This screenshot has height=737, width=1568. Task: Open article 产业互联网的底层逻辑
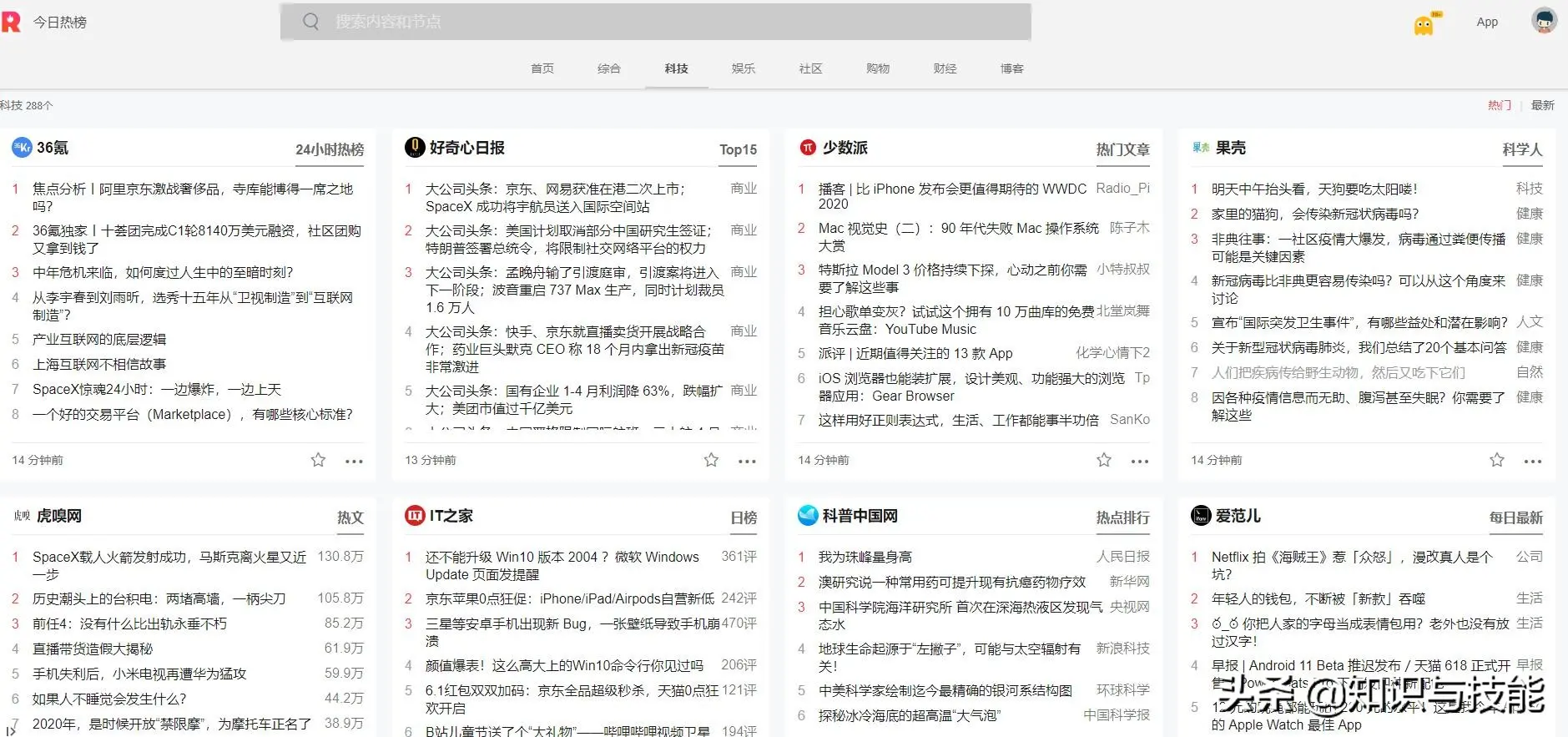coord(99,340)
